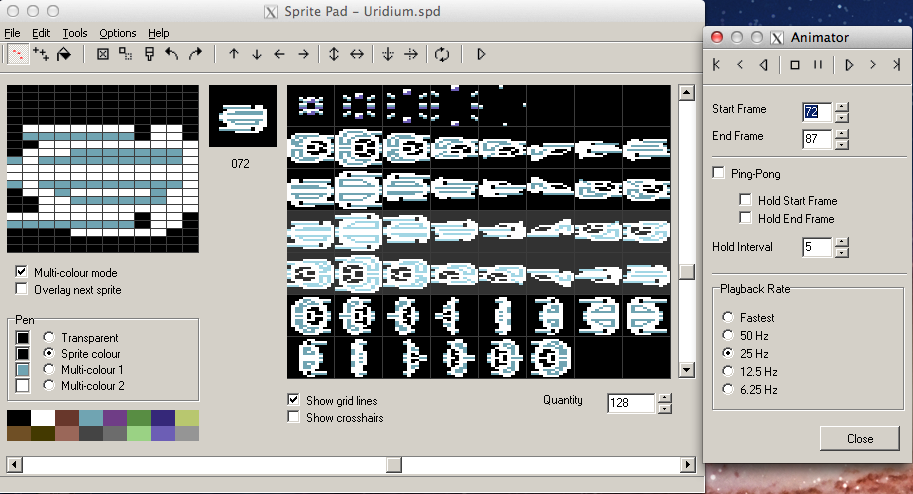Select Multi-colour 2 pen radio button
The height and width of the screenshot is (494, 913).
[x=49, y=385]
